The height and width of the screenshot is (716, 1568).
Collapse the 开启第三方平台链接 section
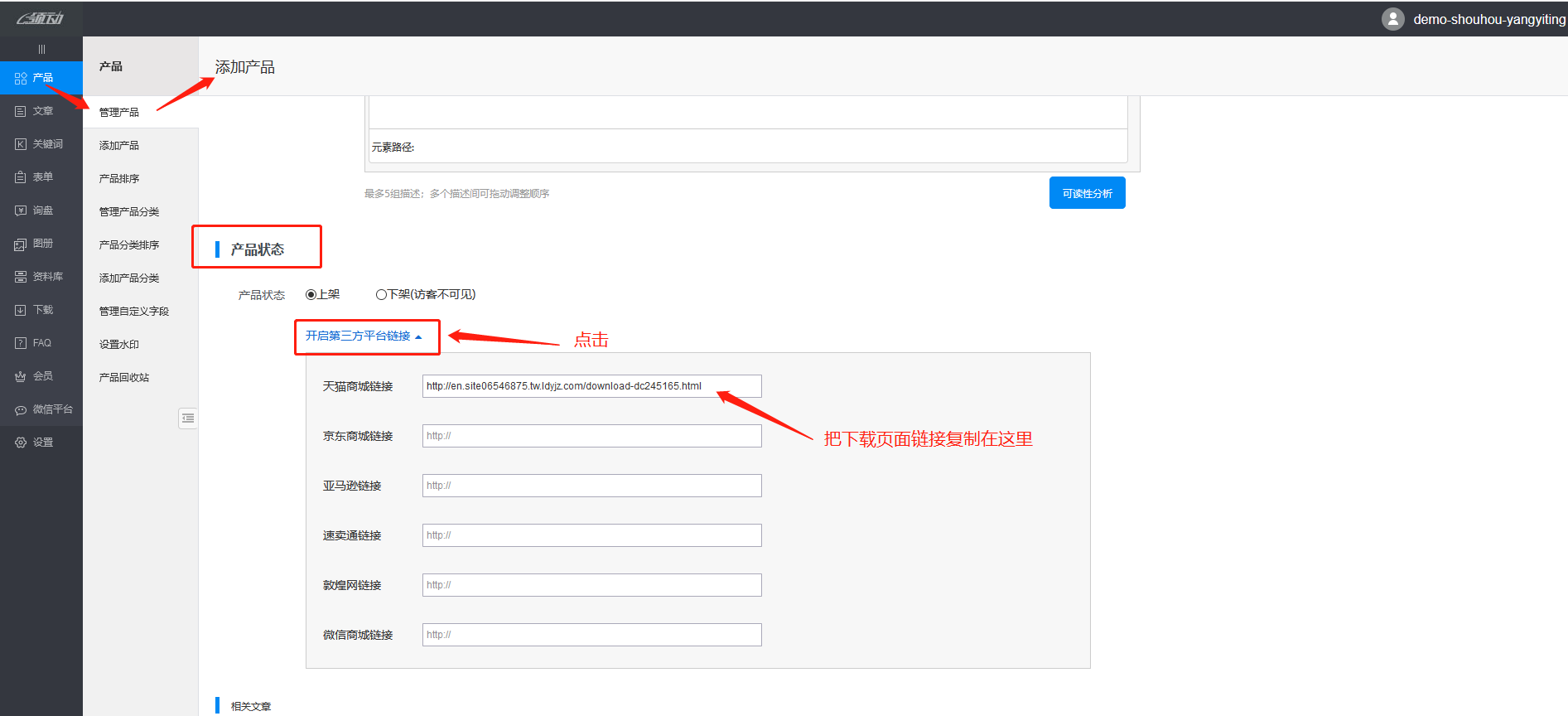click(364, 336)
